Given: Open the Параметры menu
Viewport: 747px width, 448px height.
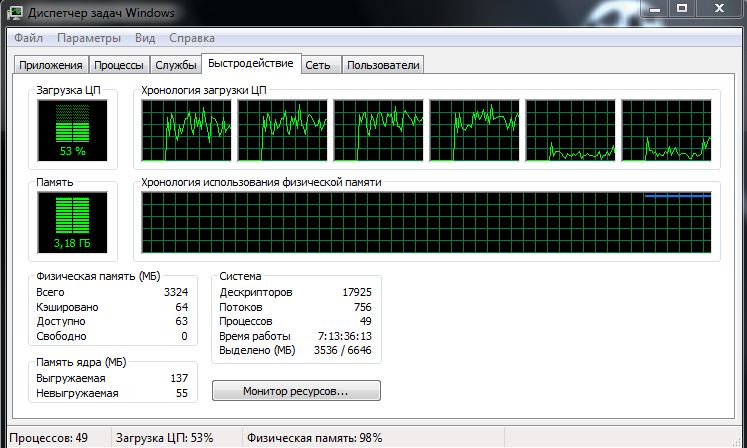Looking at the screenshot, I should point(89,38).
